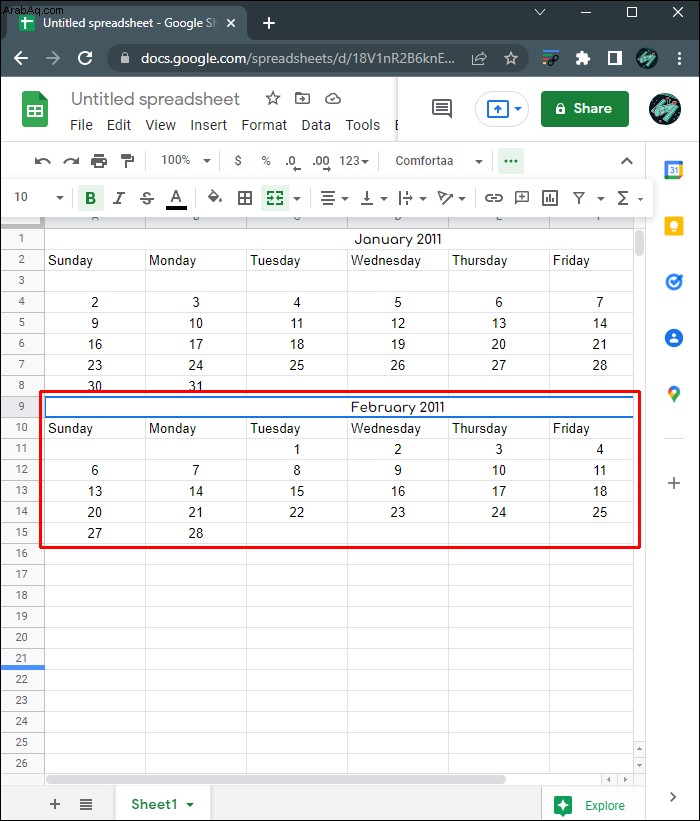This screenshot has width=700, height=821.
Task: Open the Insert menu
Action: coord(208,125)
